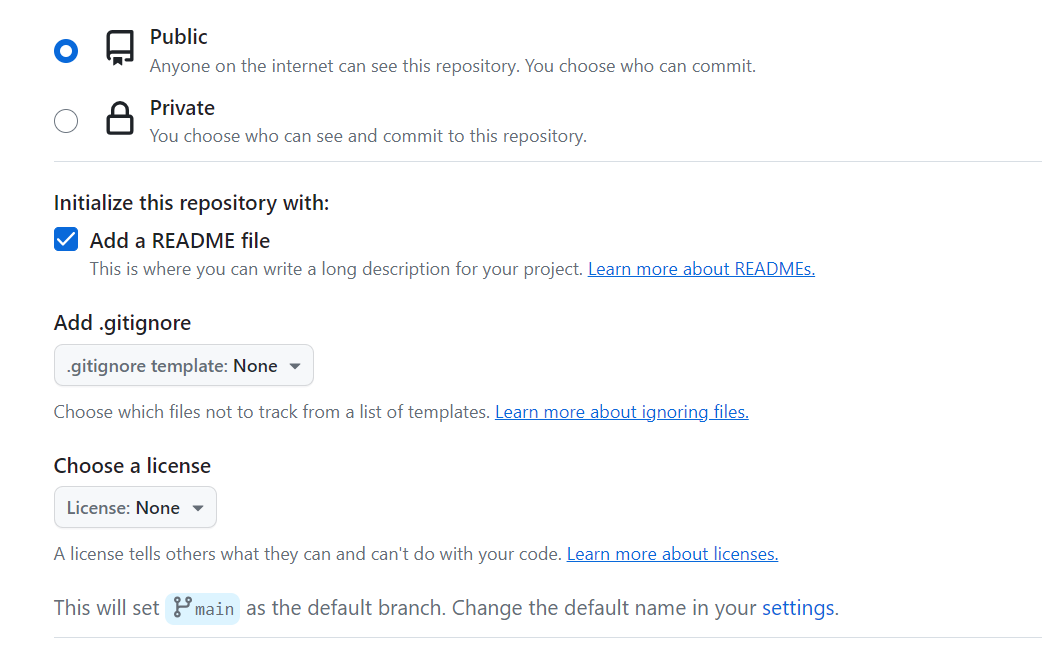Click the caret arrow on .gitignore template
The width and height of the screenshot is (1042, 648).
point(295,366)
